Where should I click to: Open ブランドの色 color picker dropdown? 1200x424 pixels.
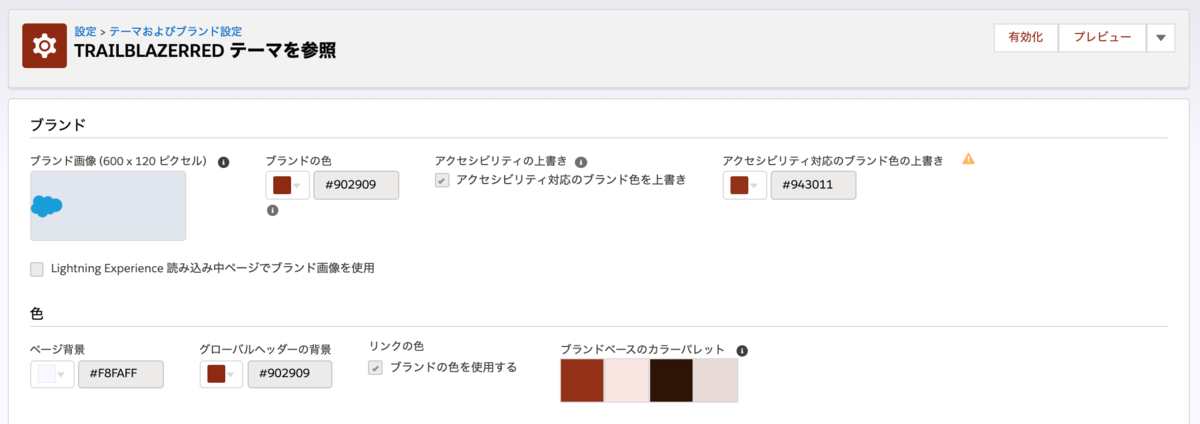[287, 186]
